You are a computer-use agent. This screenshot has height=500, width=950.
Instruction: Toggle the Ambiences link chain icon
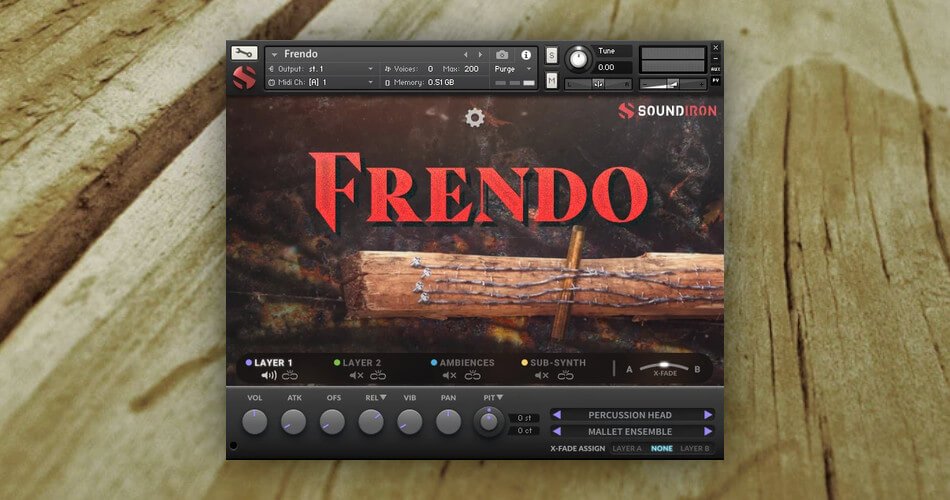[x=473, y=376]
